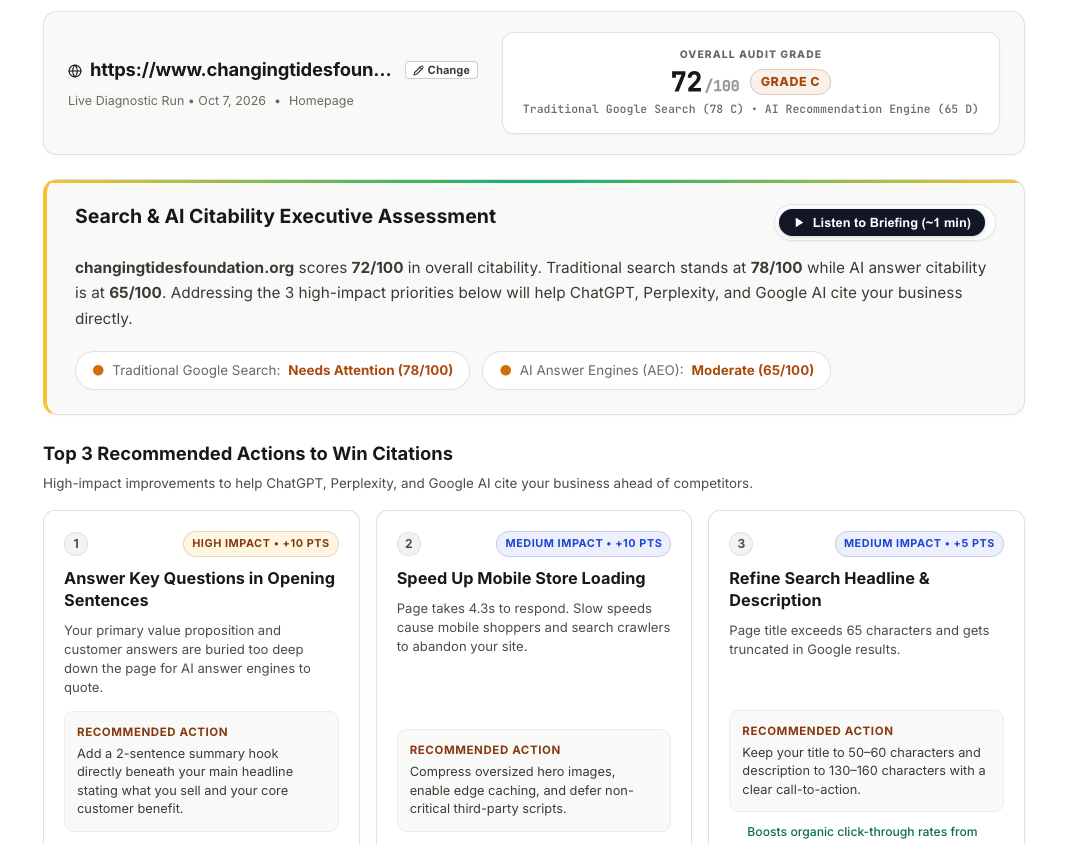Click 'Traditional Google Search (78 C)' breakdown text
This screenshot has width=1072, height=844.
tap(633, 109)
